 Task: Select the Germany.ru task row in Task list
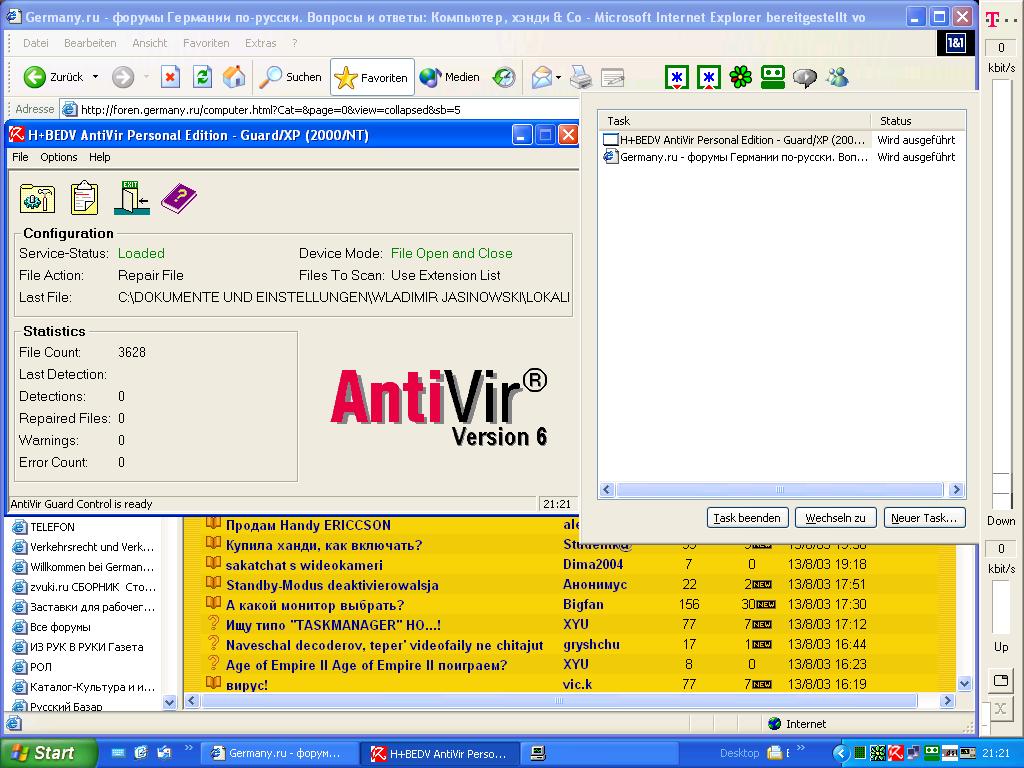click(x=782, y=157)
